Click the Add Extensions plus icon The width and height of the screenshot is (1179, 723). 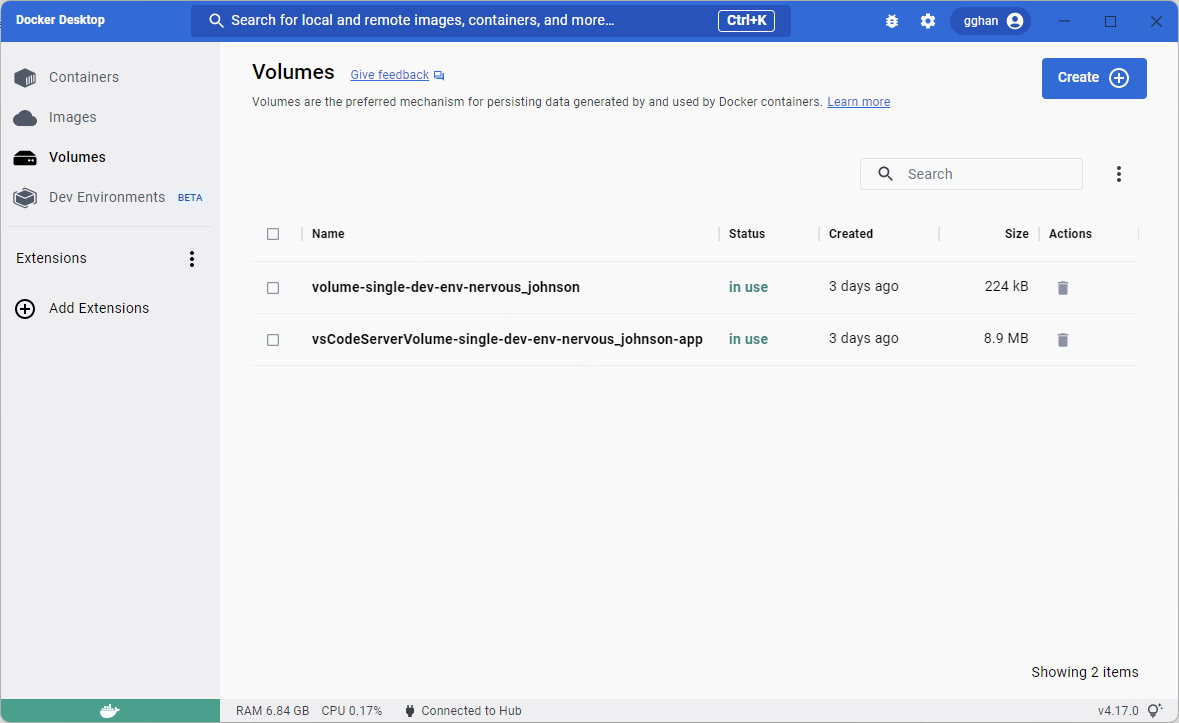pos(25,309)
